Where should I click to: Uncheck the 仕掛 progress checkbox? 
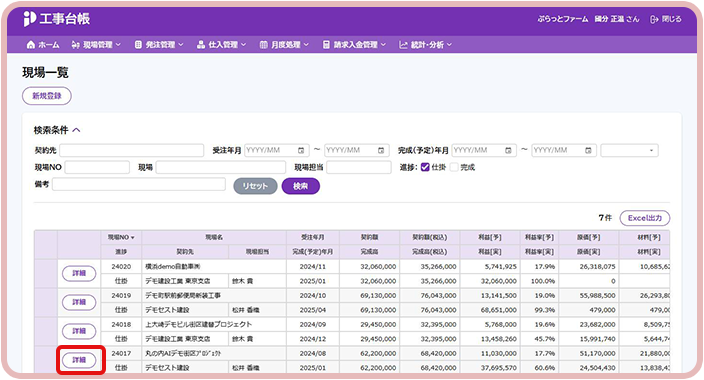[x=425, y=167]
